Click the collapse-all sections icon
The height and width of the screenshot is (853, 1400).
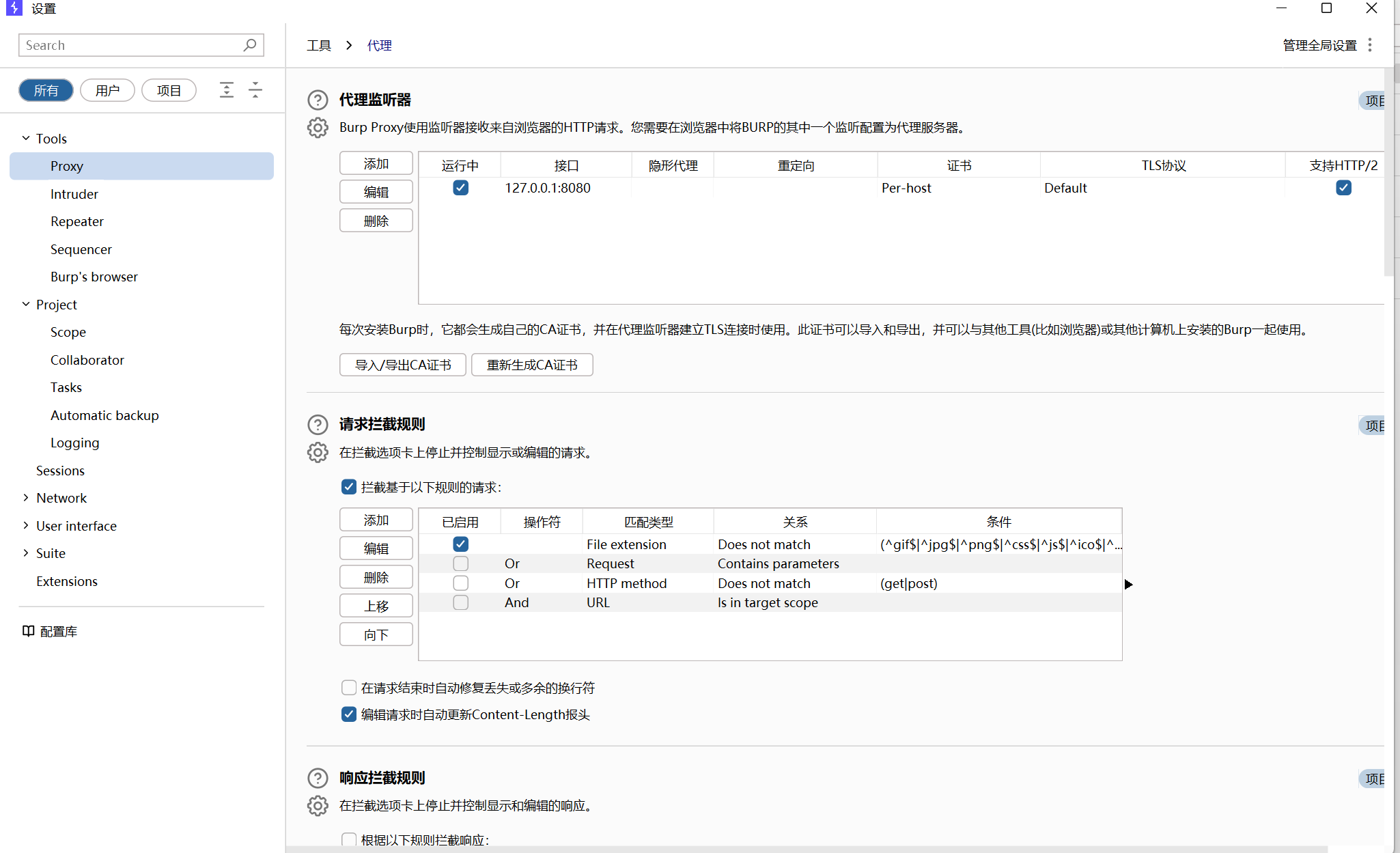point(255,90)
